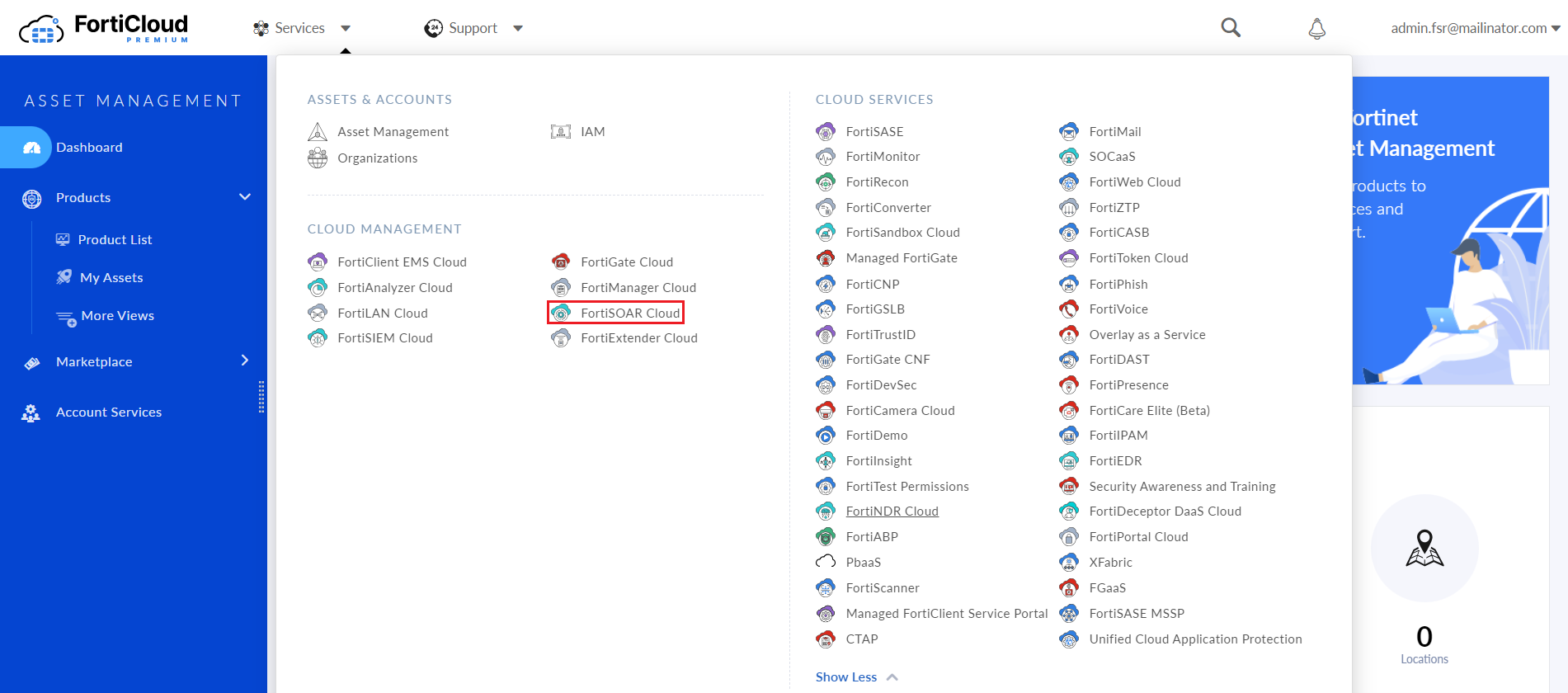Click the Locations map pin icon
Image resolution: width=1568 pixels, height=693 pixels.
[1424, 548]
